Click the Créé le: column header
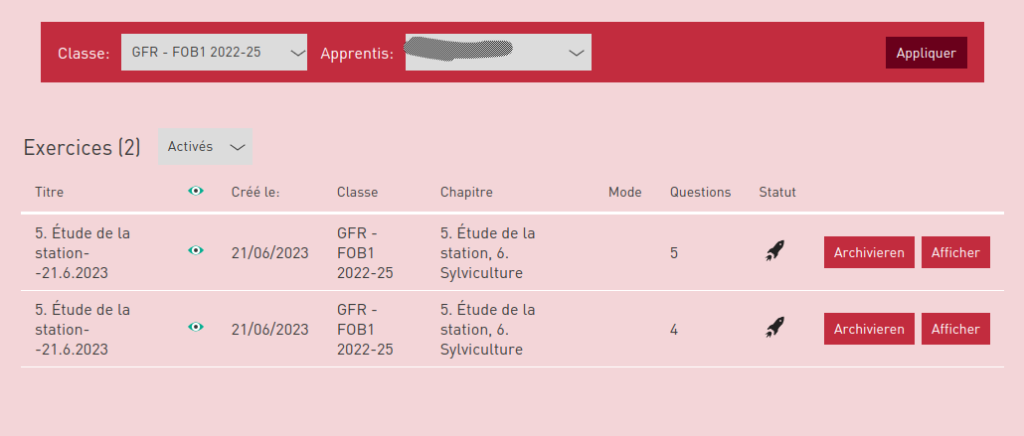 [x=255, y=192]
